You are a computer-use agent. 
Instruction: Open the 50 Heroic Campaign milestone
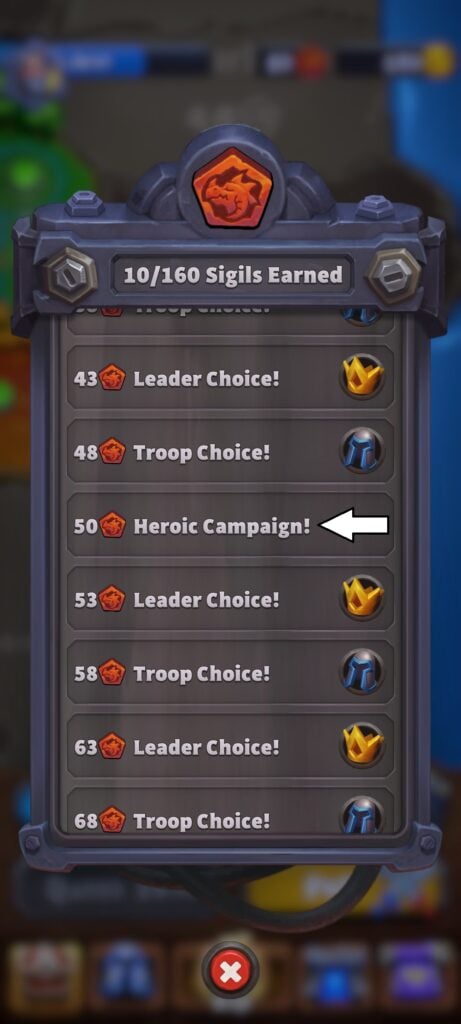tap(230, 525)
